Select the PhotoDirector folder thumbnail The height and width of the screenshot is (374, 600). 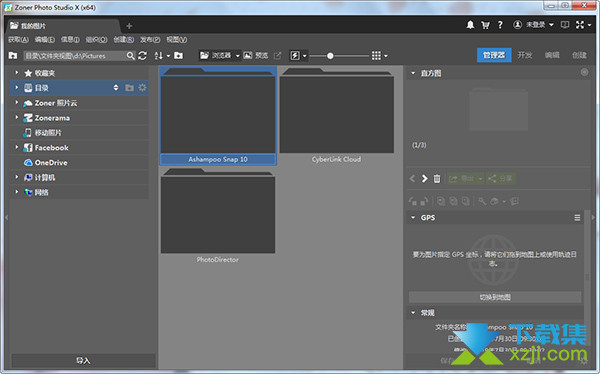point(218,216)
